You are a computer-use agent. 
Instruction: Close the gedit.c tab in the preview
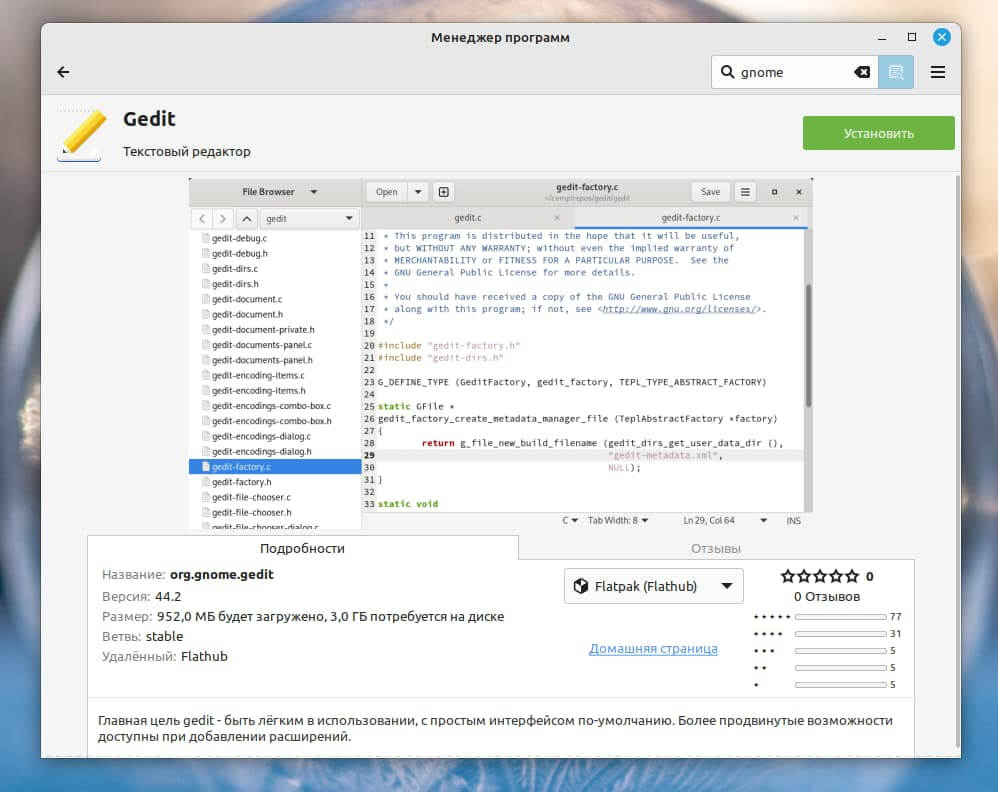tap(557, 218)
